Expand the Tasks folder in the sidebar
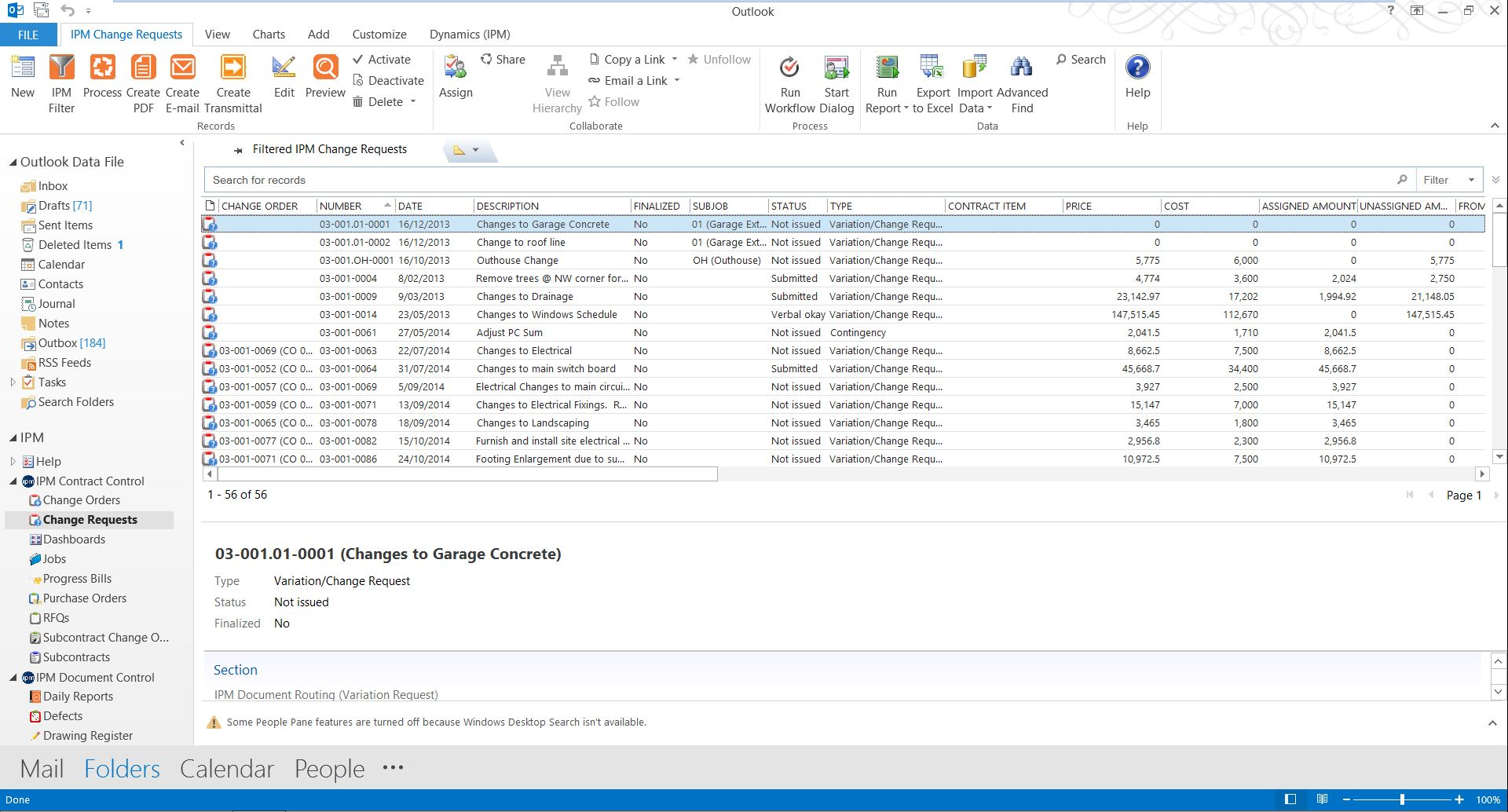The image size is (1508, 812). (12, 382)
